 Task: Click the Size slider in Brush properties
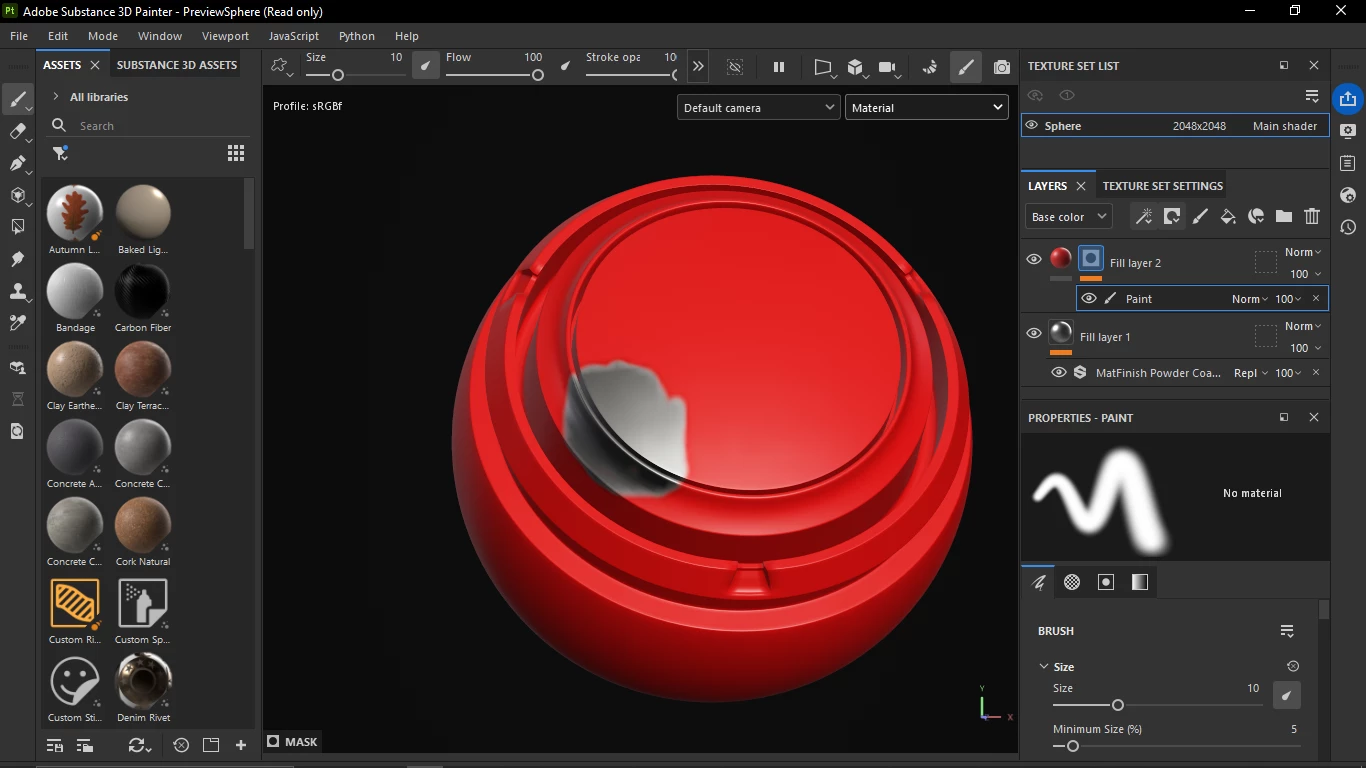pos(1158,705)
